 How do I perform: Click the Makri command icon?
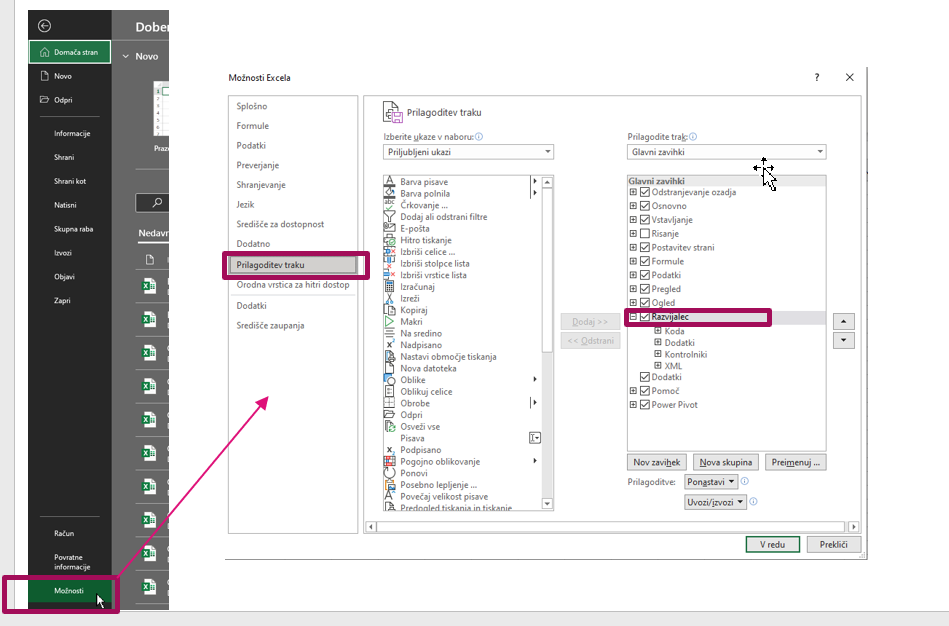pyautogui.click(x=389, y=321)
